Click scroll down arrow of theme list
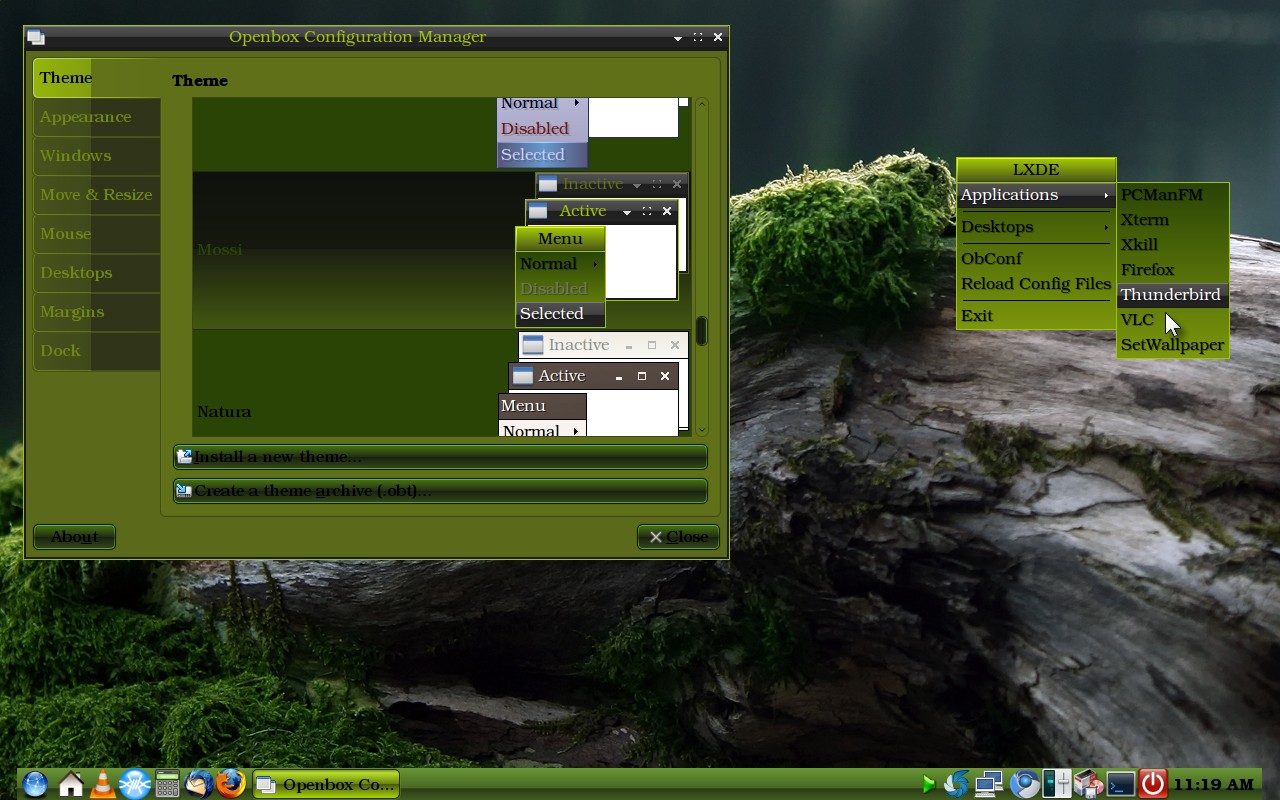This screenshot has height=800, width=1280. click(x=702, y=428)
